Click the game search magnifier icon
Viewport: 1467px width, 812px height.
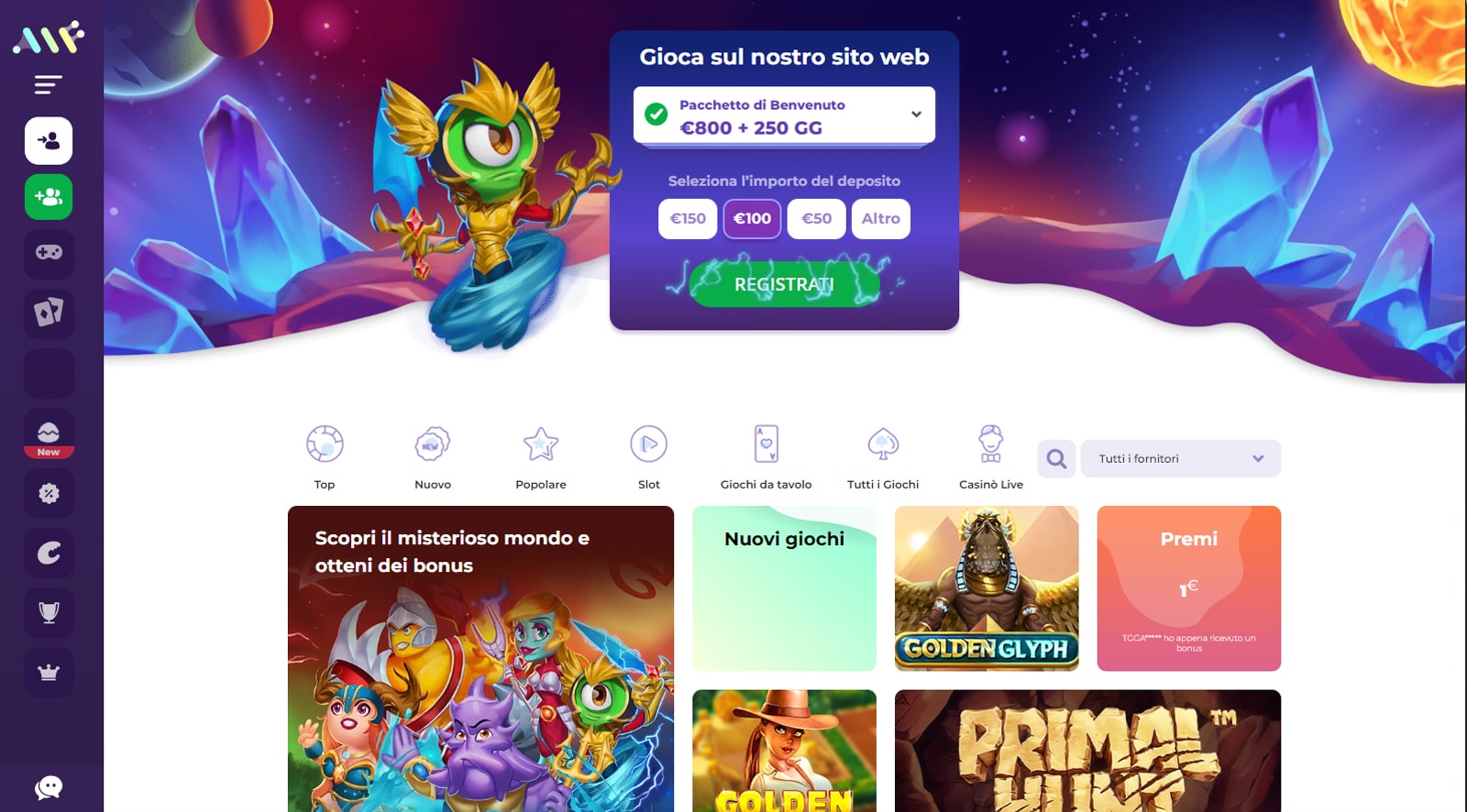pos(1056,458)
